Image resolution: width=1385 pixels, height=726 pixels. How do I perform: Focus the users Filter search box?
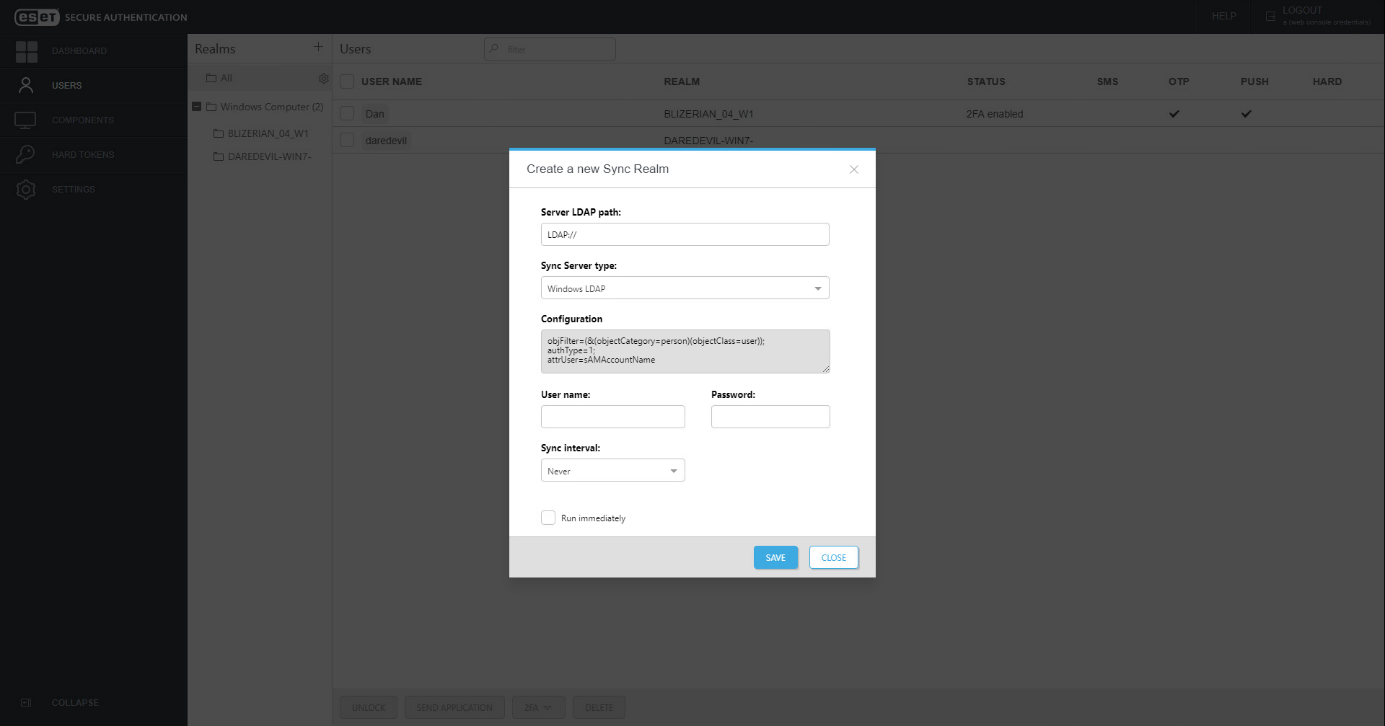[x=550, y=48]
